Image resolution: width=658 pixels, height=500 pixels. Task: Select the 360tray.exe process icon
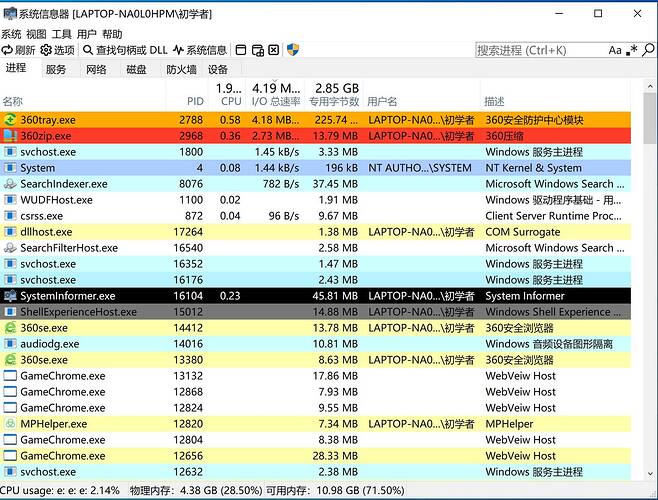pos(10,120)
